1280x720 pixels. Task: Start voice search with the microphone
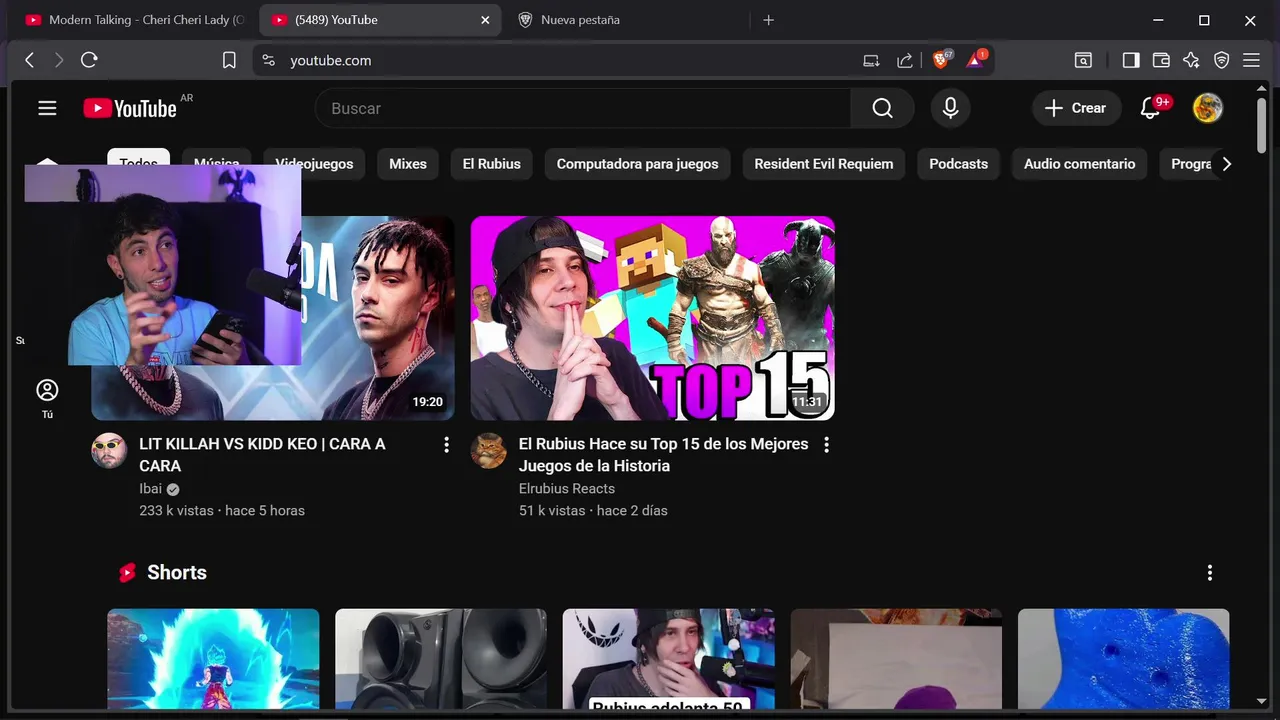pos(950,108)
